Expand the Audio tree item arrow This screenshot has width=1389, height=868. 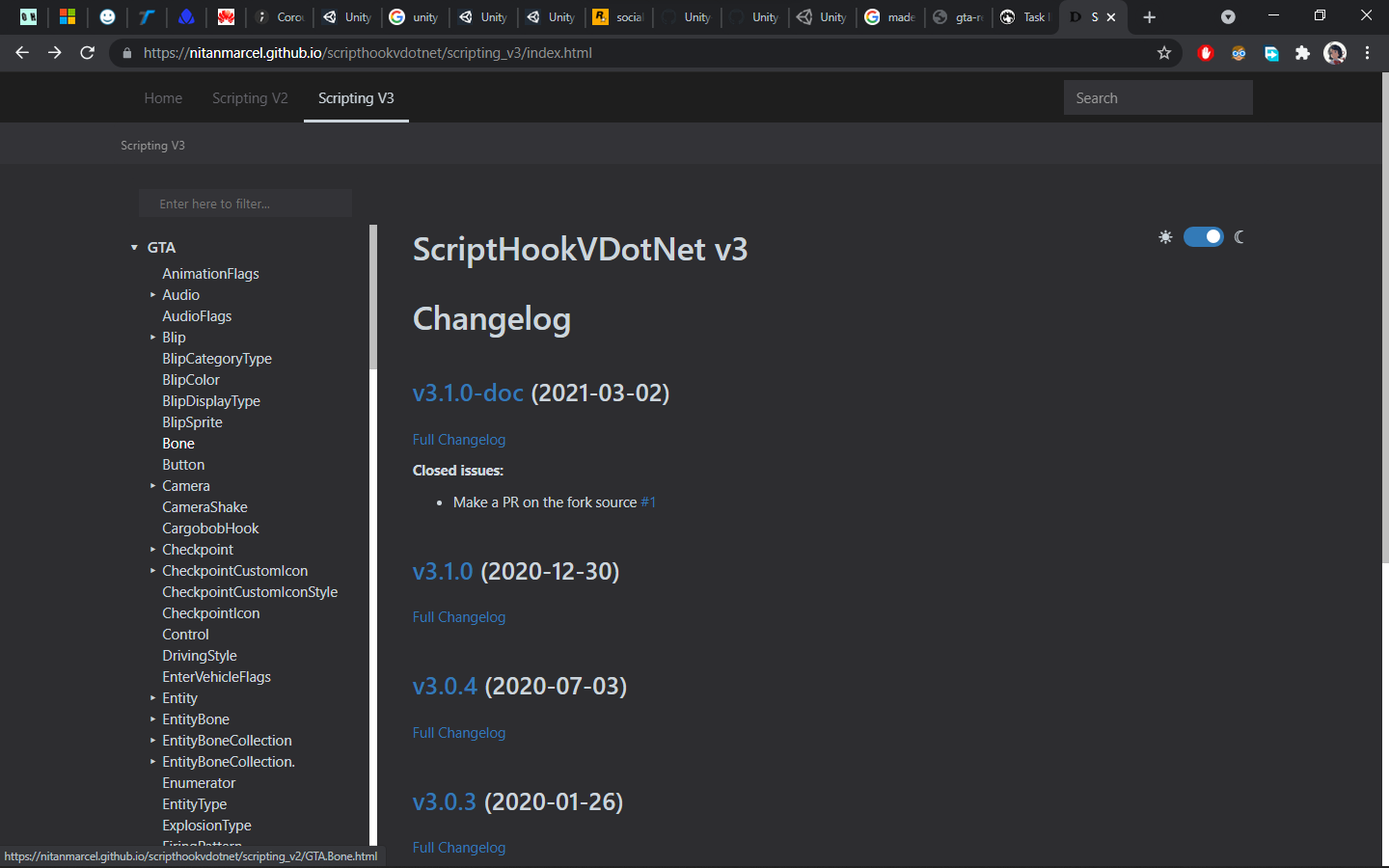tap(152, 295)
